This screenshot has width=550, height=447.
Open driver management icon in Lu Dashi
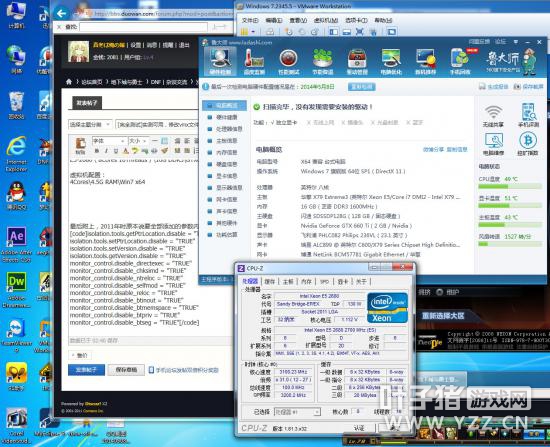coord(357,62)
